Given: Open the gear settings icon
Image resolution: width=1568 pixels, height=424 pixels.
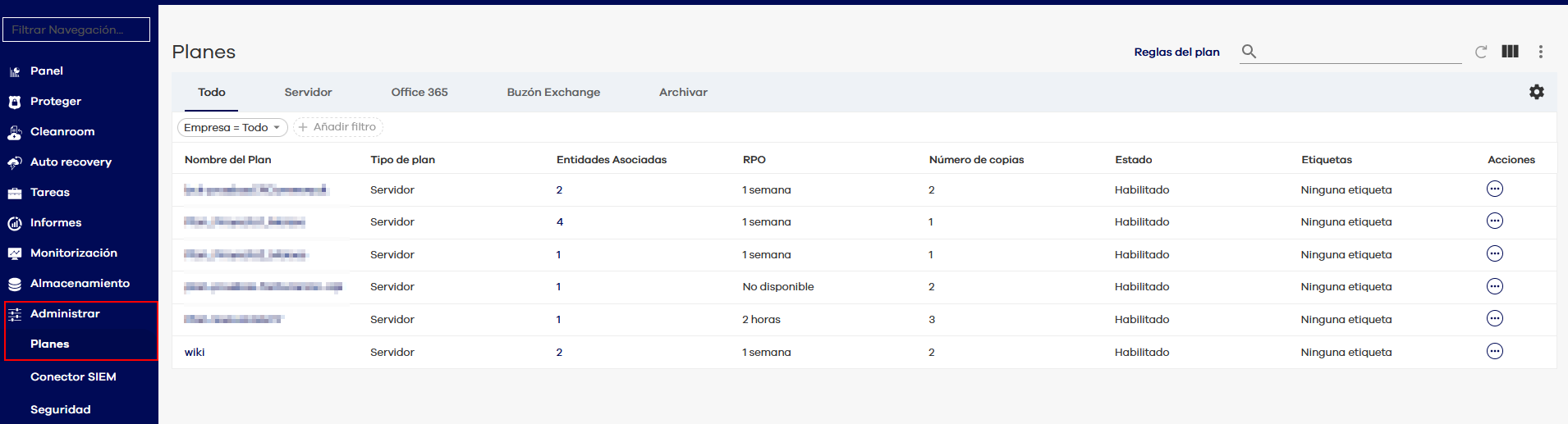Looking at the screenshot, I should click(1537, 92).
